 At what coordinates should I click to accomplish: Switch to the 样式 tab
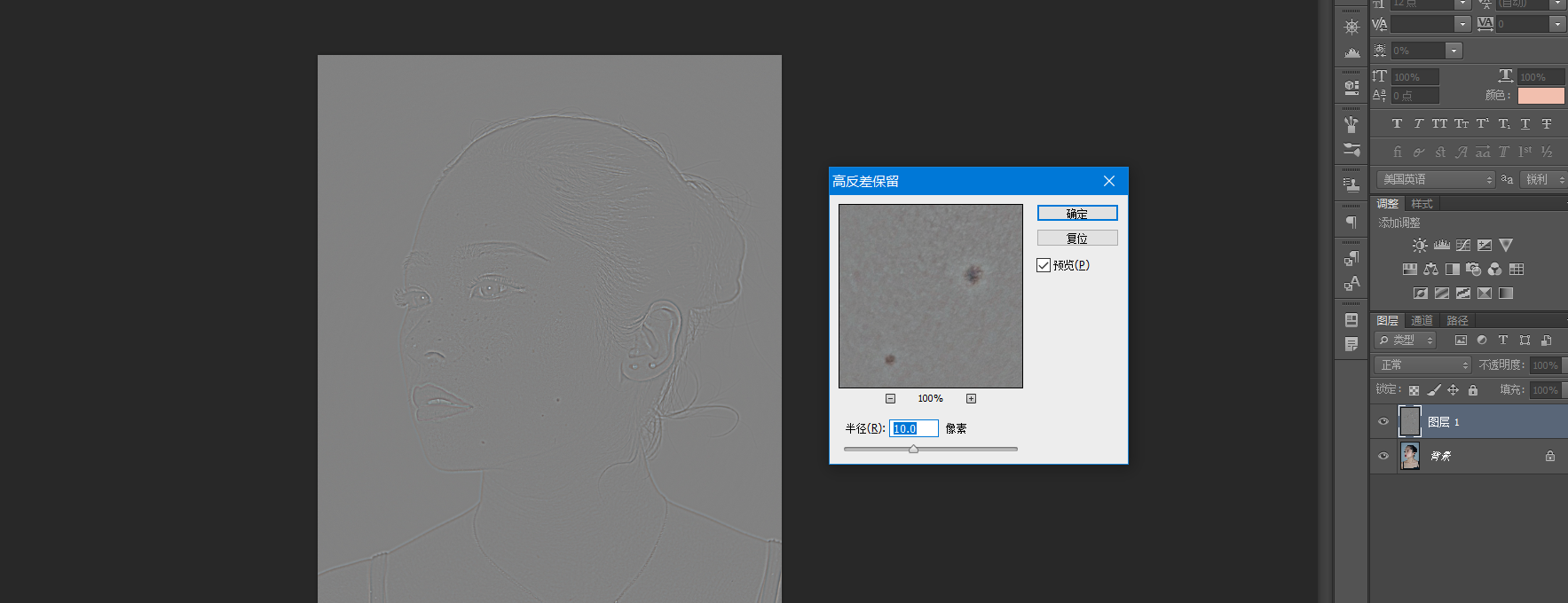click(1422, 204)
